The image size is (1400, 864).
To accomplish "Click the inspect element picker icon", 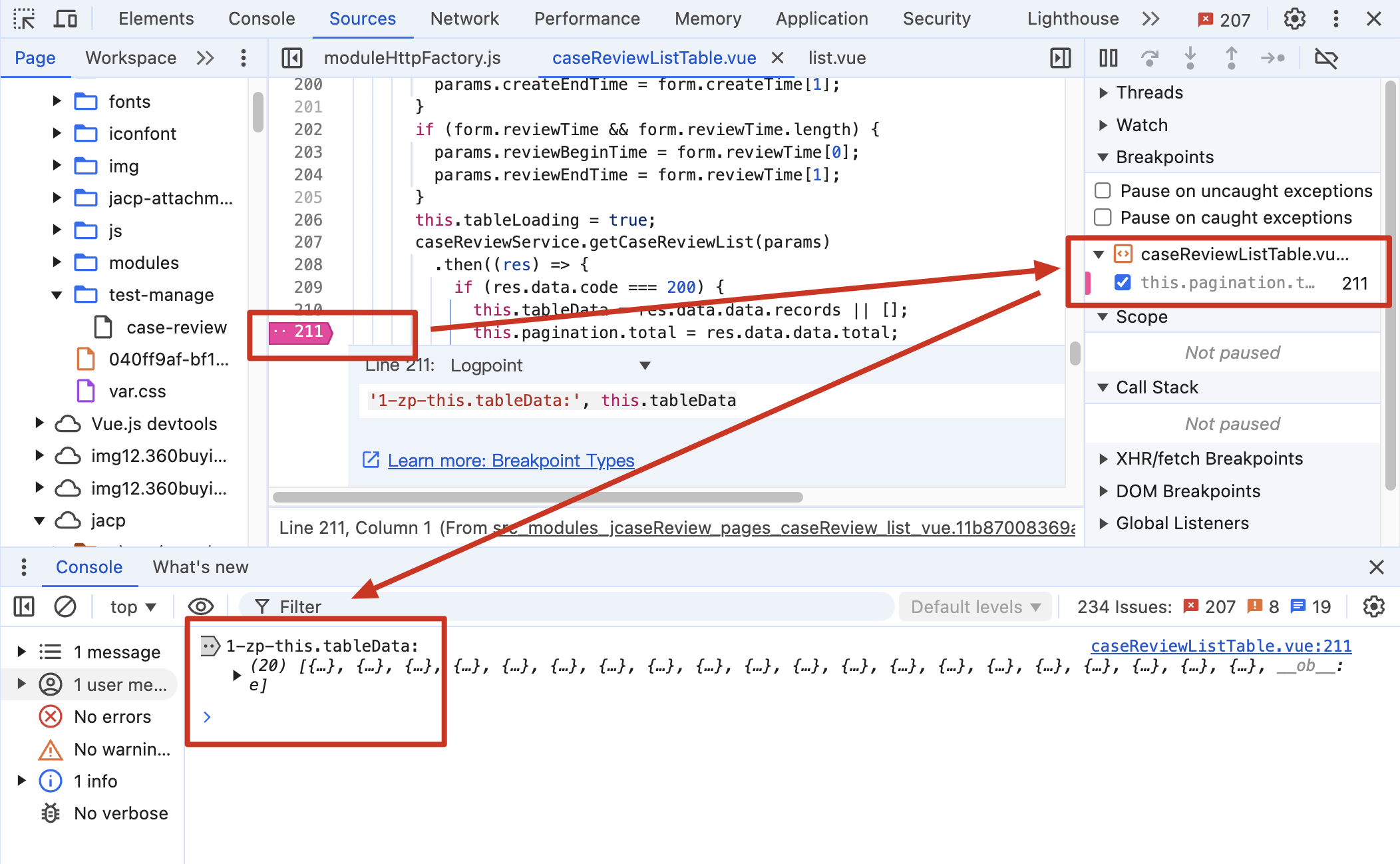I will [24, 19].
